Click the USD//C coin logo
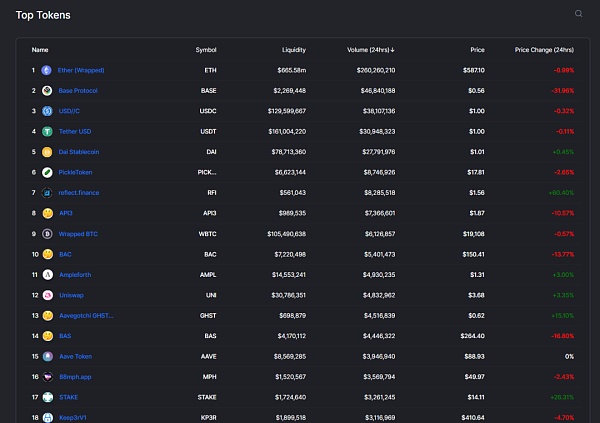600x423 pixels. (47, 111)
